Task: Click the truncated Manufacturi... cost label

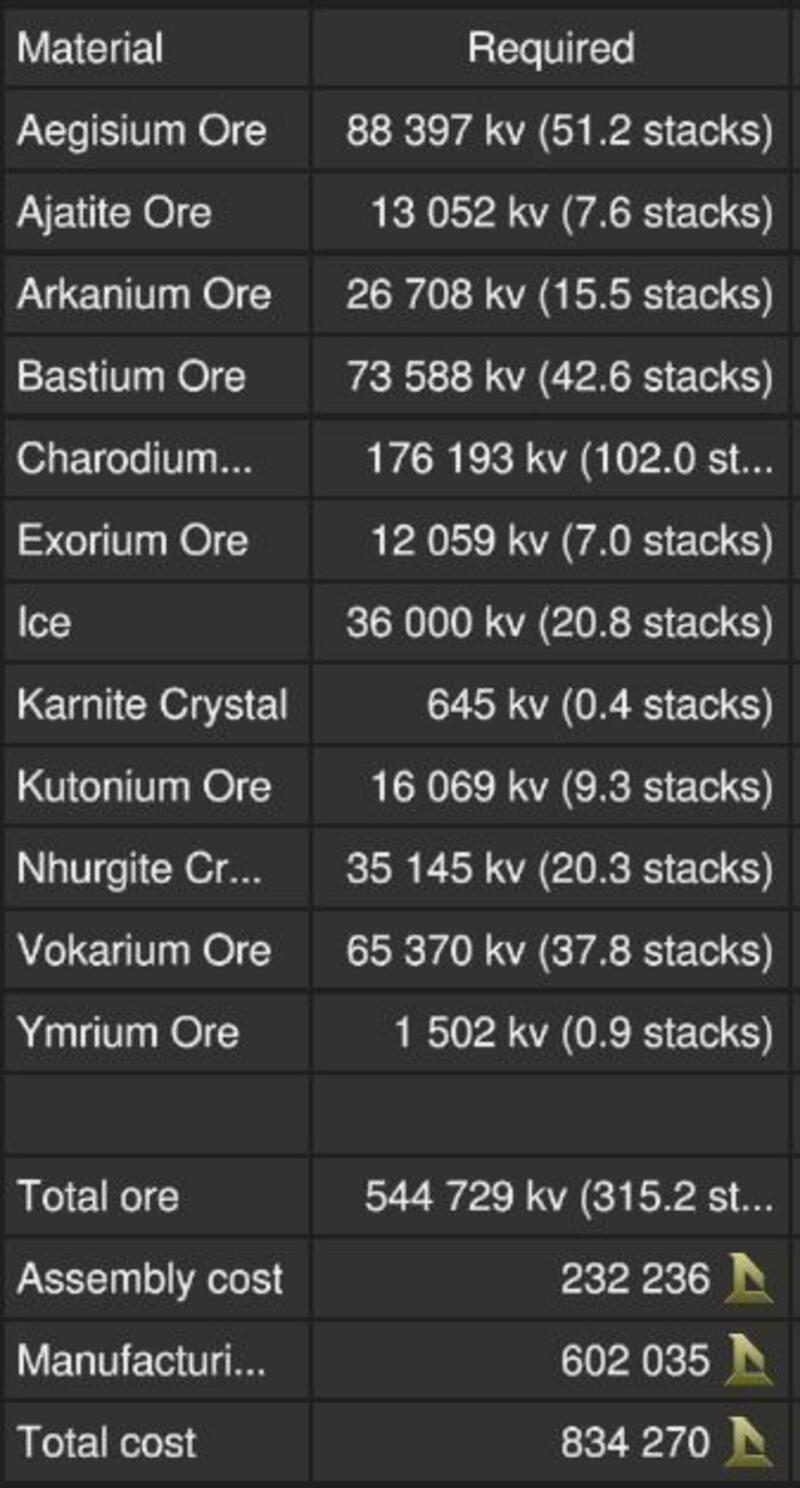Action: (x=141, y=1360)
